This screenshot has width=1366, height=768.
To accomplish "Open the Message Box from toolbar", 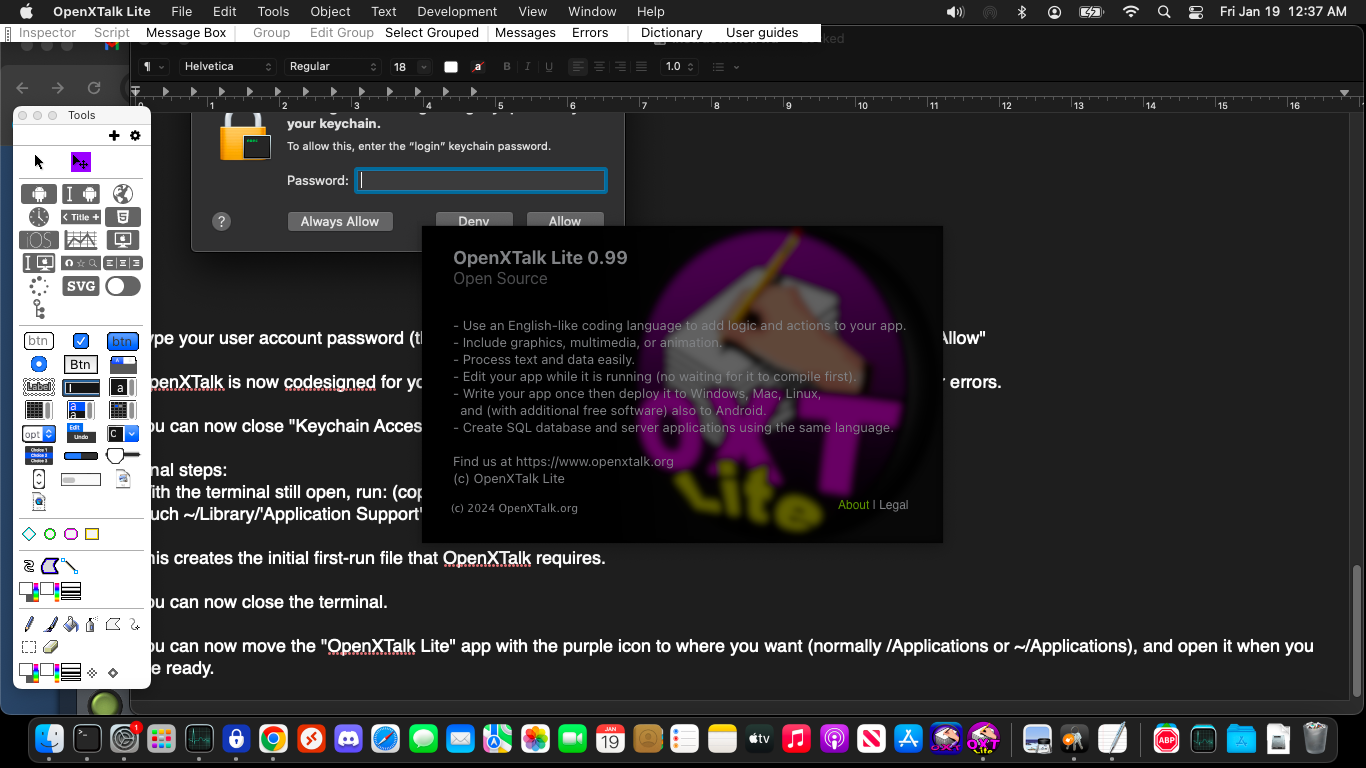I will [186, 33].
